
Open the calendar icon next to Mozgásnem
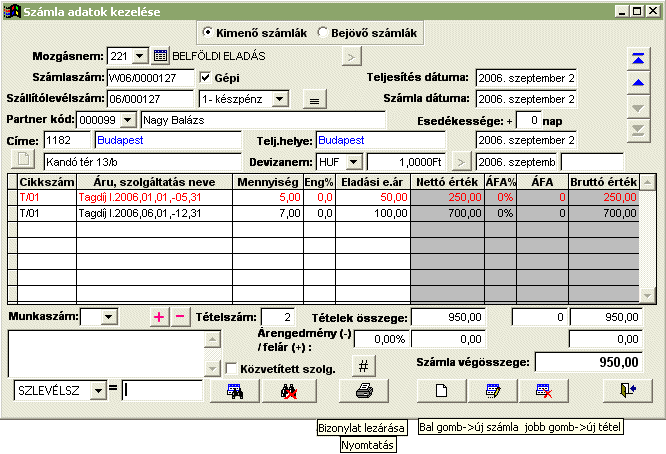160,56
